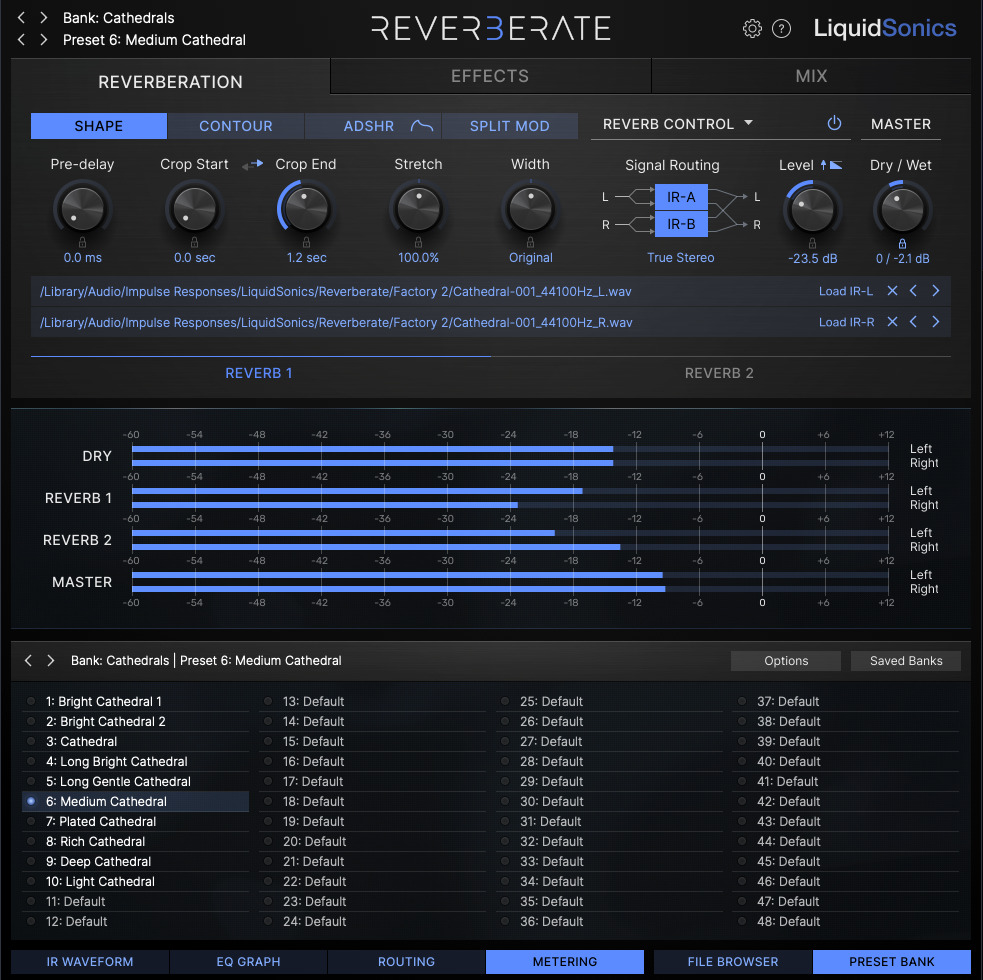
Task: Toggle the Reverb Control power icon
Action: click(x=834, y=123)
